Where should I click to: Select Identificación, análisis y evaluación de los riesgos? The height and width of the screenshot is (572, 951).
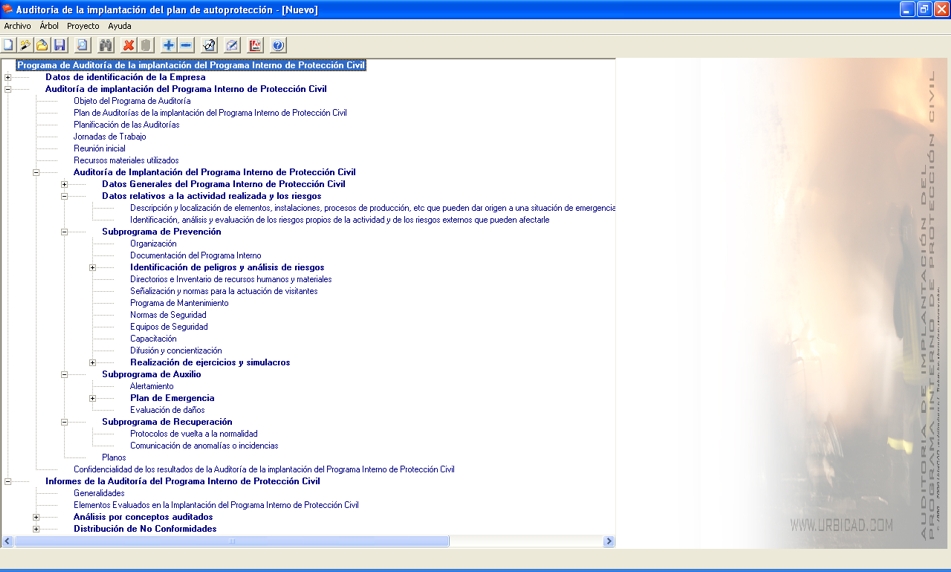tap(340, 220)
